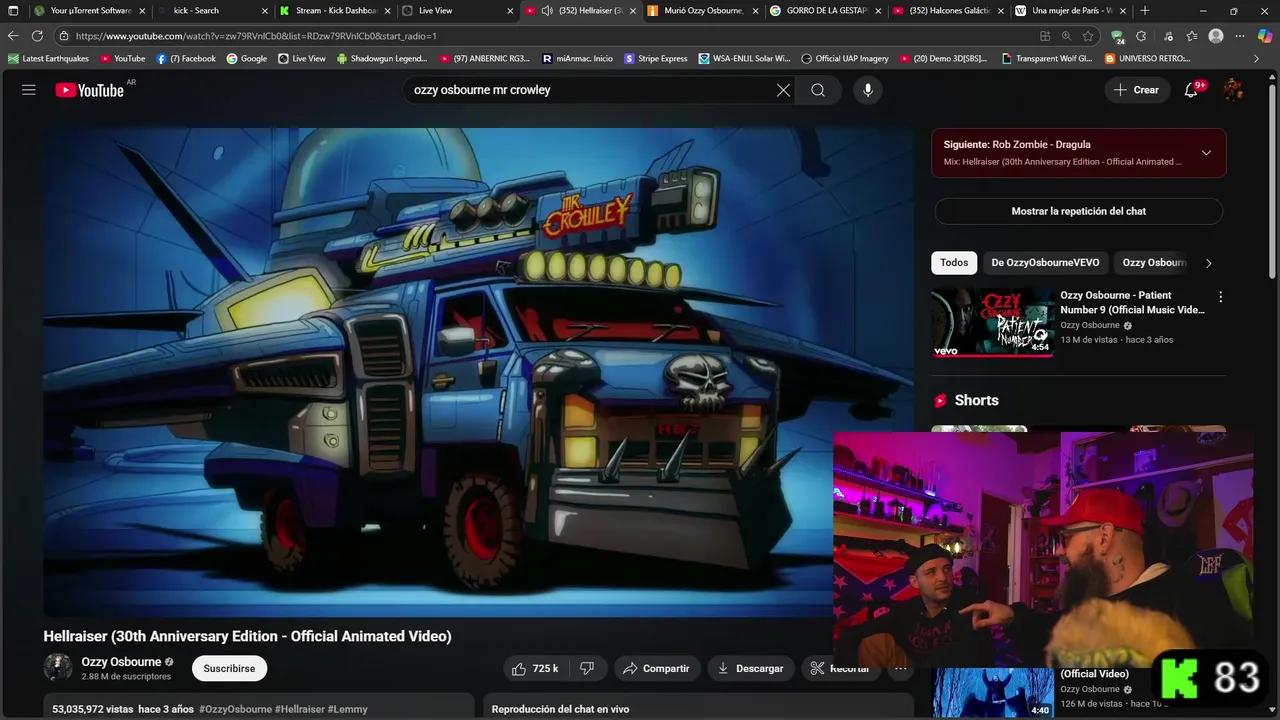
Task: Click the Descargar download button
Action: (750, 668)
